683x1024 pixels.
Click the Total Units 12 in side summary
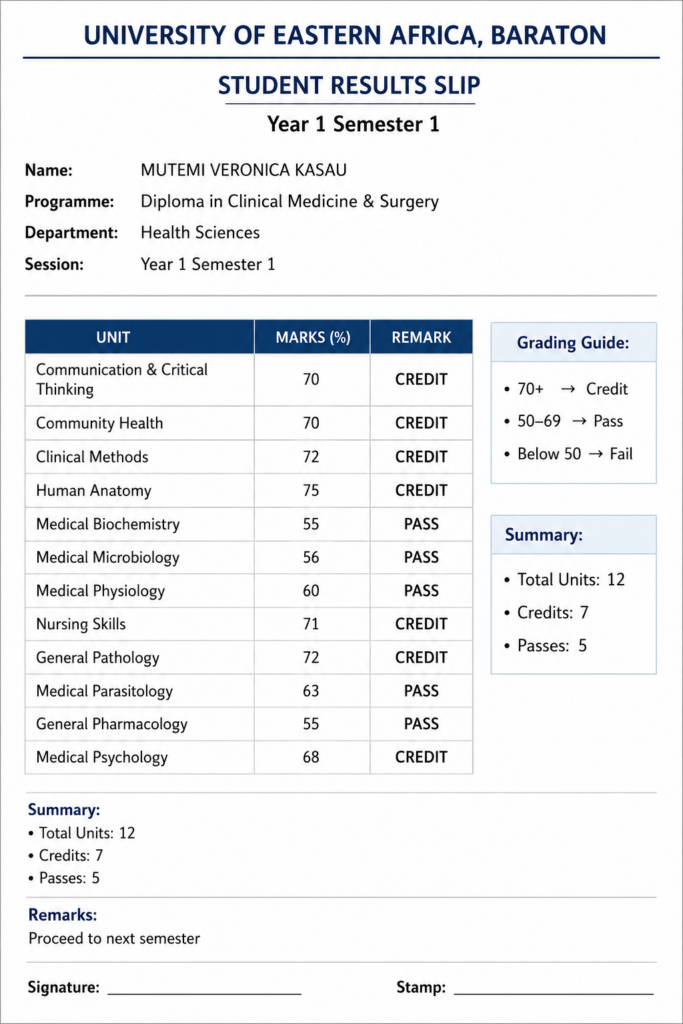(x=564, y=580)
